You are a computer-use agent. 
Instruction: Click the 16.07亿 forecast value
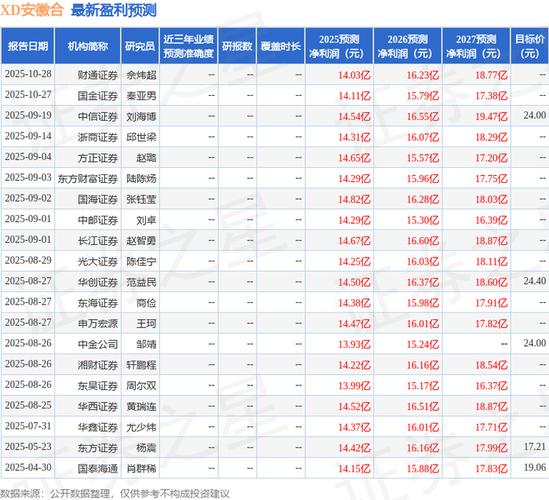(x=423, y=137)
